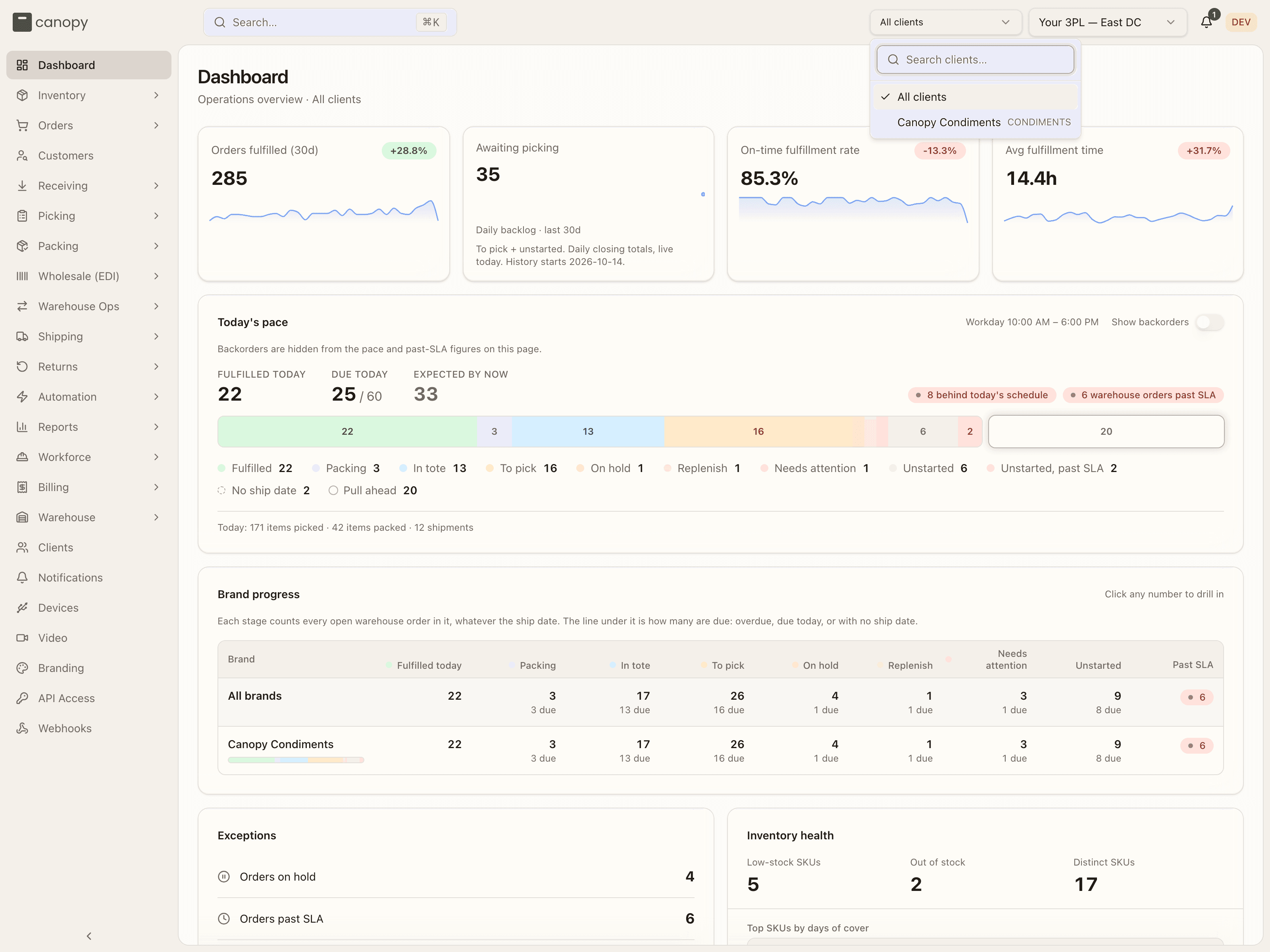This screenshot has height=952, width=1270.
Task: Click the Pull ahead 20 box
Action: [1106, 432]
